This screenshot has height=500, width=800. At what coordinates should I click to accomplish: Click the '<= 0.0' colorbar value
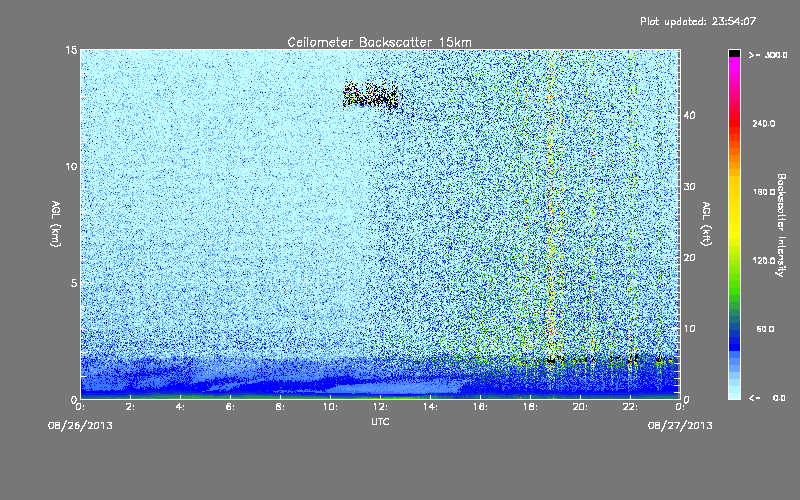pyautogui.click(x=767, y=398)
